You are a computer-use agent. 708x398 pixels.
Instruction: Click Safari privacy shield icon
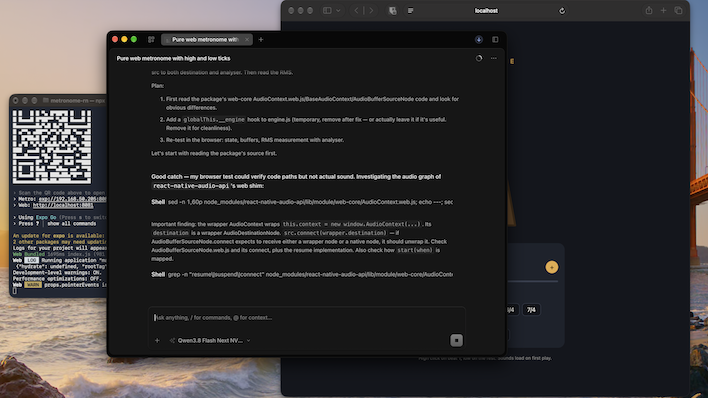point(392,11)
